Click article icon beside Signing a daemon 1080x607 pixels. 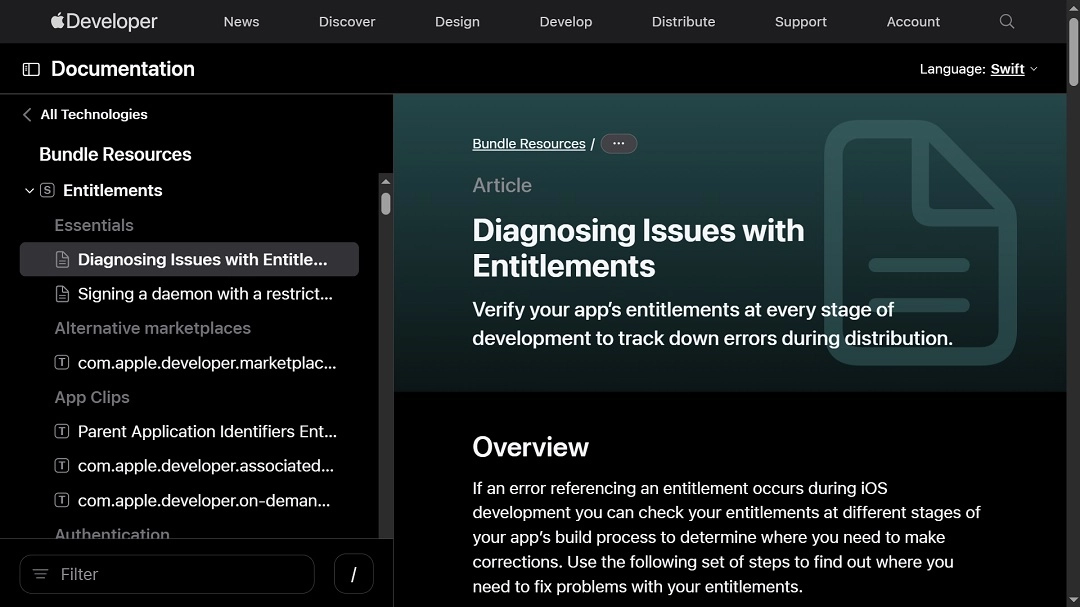pos(62,294)
